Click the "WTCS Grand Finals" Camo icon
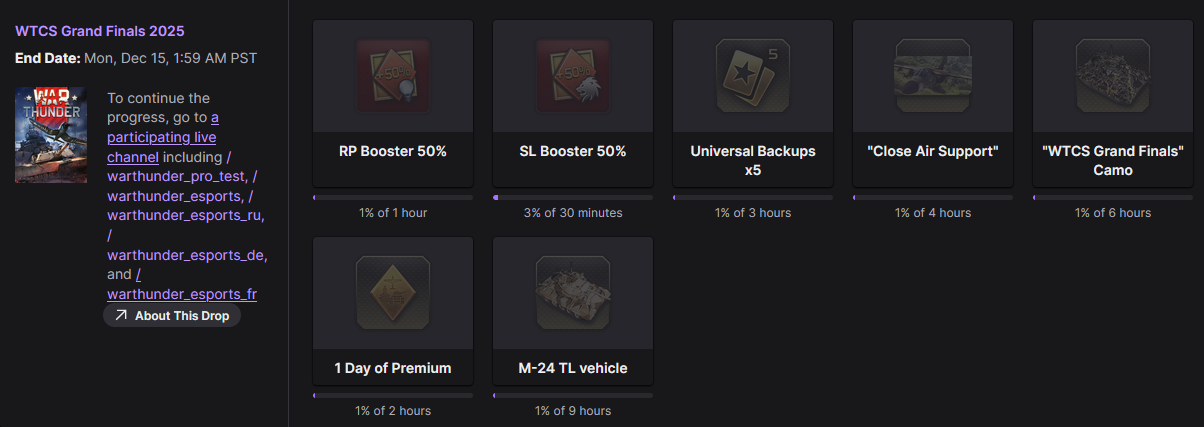 pos(1113,75)
